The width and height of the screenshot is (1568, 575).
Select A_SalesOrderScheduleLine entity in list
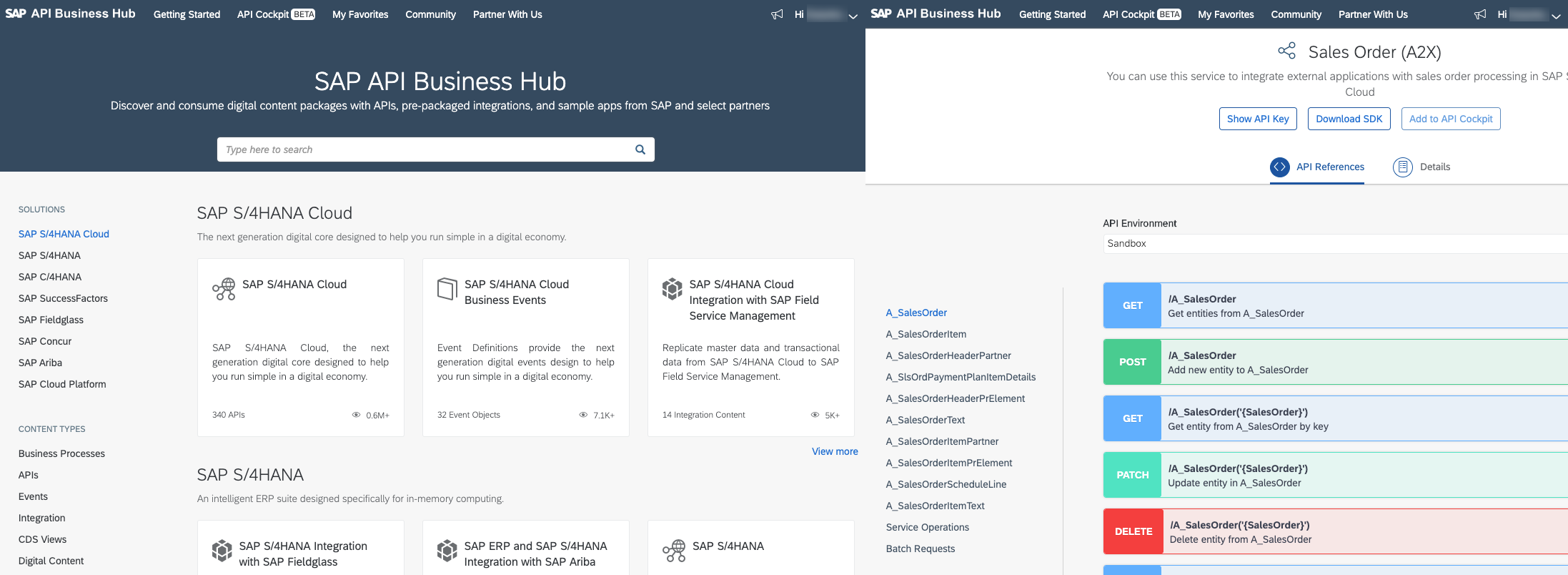click(946, 484)
